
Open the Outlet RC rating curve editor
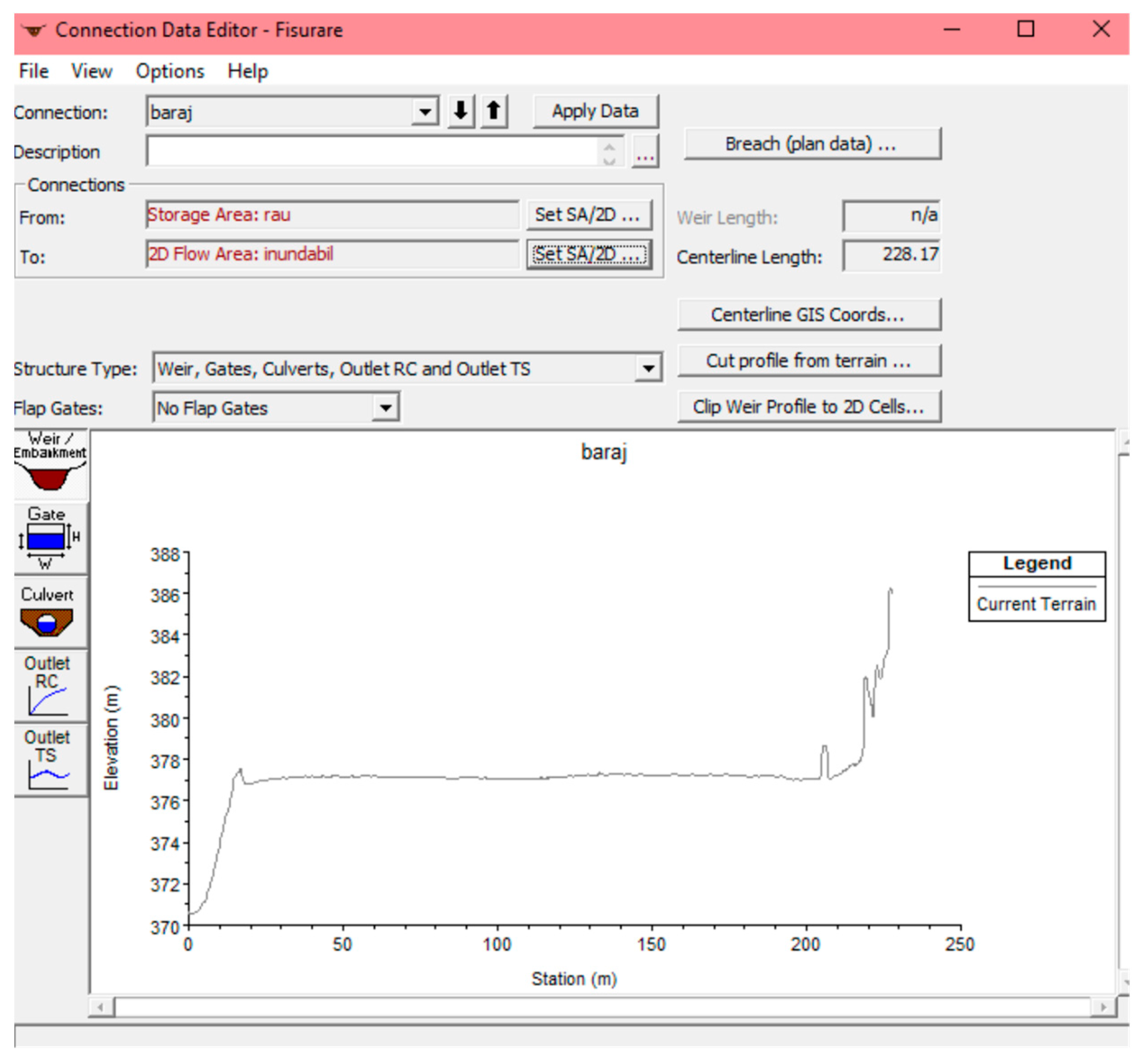(50, 686)
